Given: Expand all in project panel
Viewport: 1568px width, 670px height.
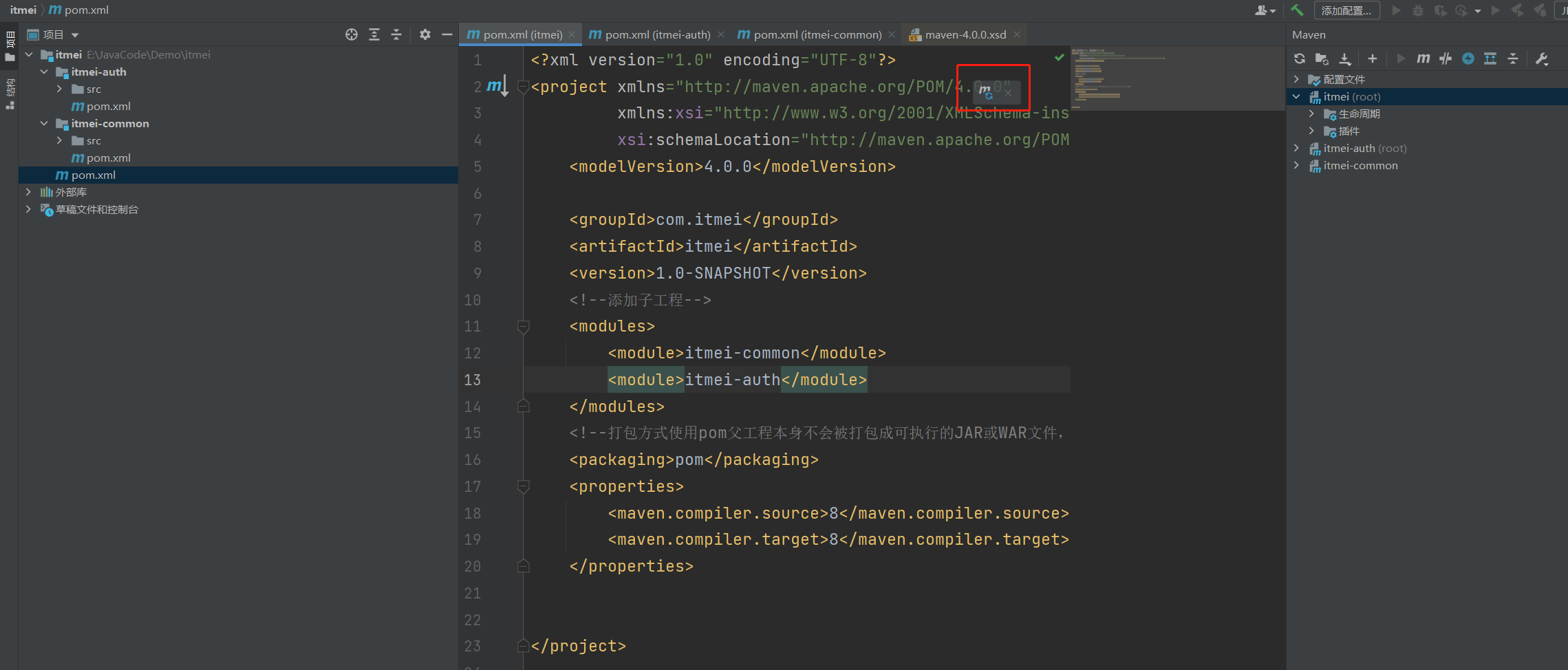Looking at the screenshot, I should (374, 34).
